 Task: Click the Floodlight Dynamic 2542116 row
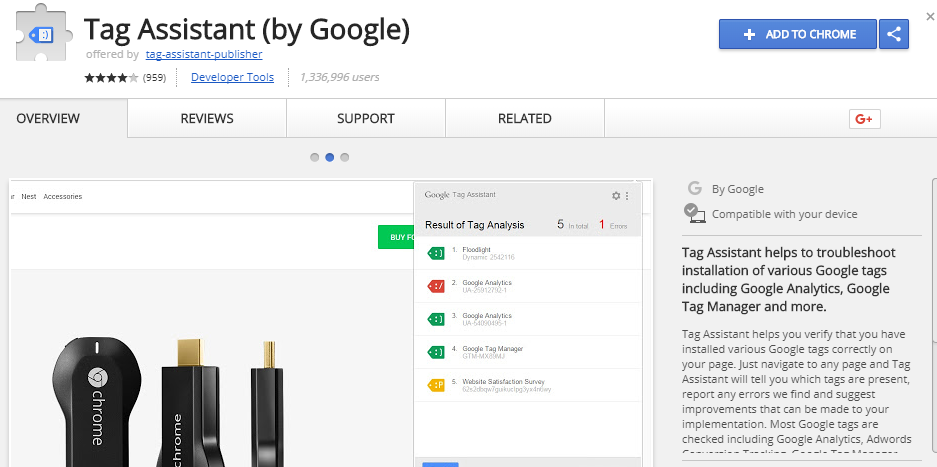[x=528, y=254]
